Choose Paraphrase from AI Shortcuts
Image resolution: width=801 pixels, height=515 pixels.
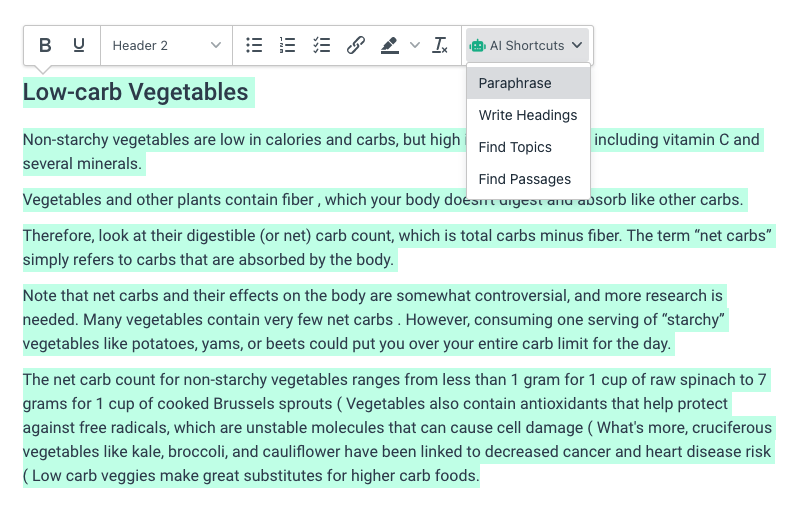pyautogui.click(x=528, y=83)
